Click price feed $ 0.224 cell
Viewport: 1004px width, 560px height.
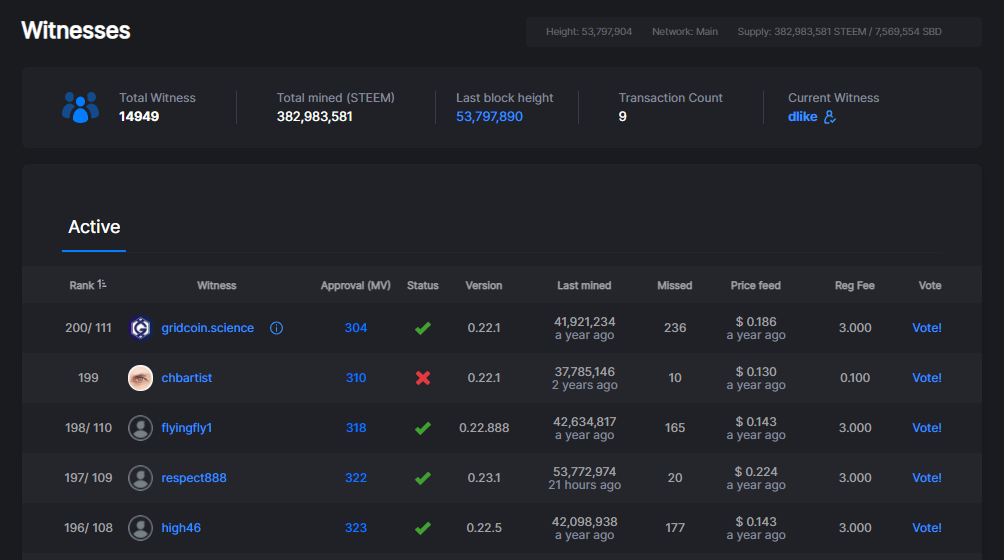756,472
